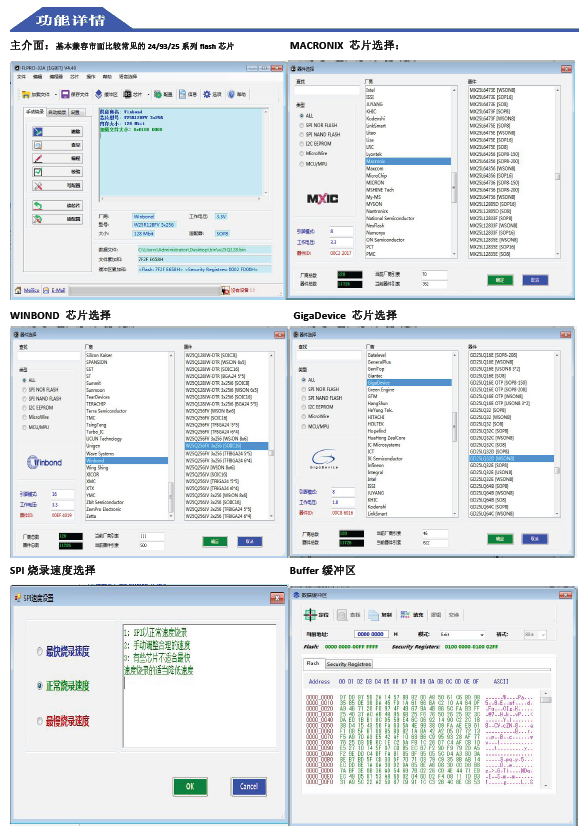The width and height of the screenshot is (588, 834).
Task: Select MicroWire in WINBOND chip dialog
Action: tap(36, 417)
